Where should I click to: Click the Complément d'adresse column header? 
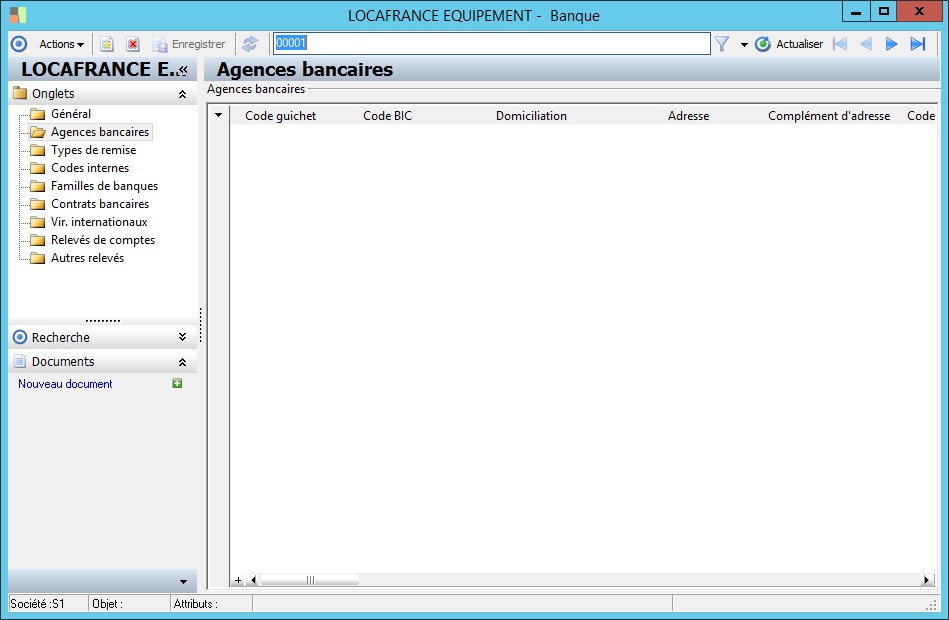[829, 116]
